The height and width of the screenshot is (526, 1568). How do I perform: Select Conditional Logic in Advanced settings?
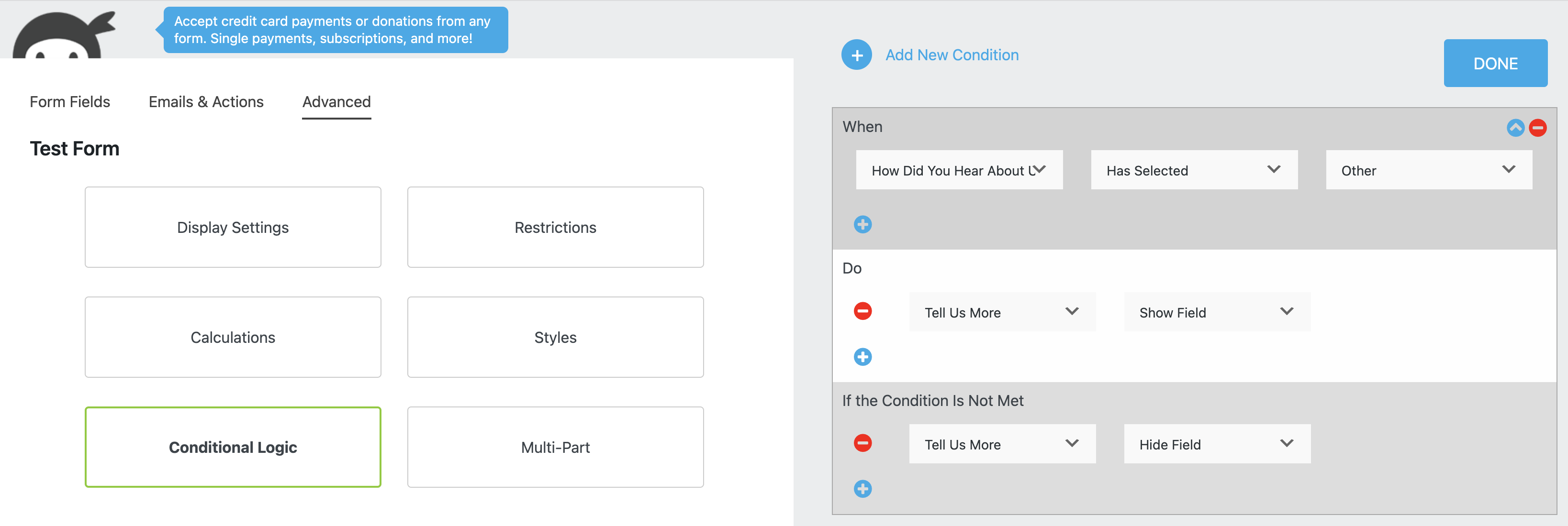(233, 447)
